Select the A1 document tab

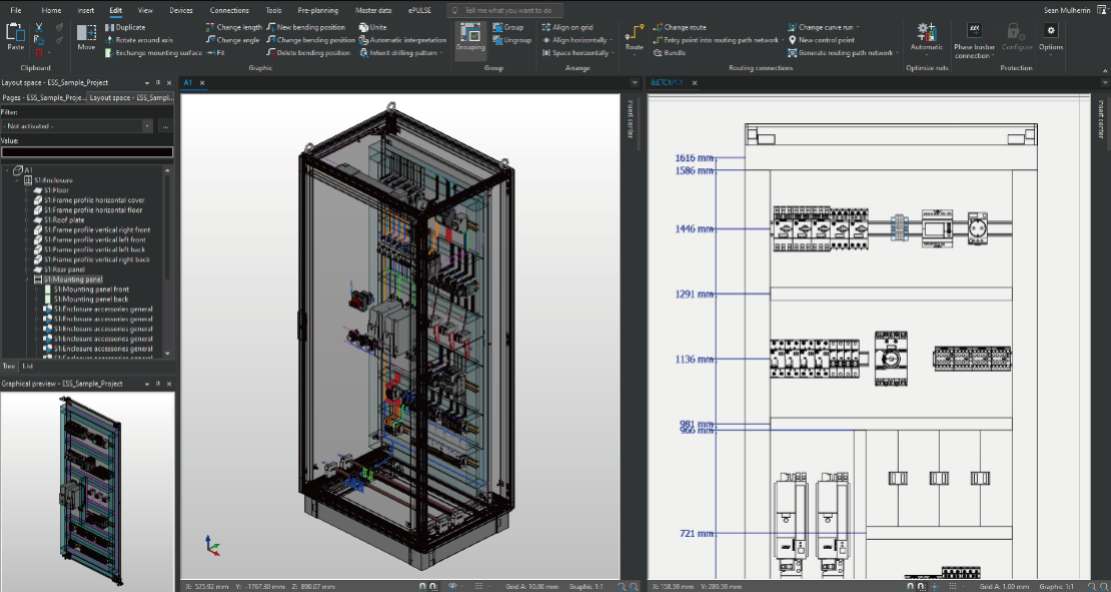click(188, 83)
